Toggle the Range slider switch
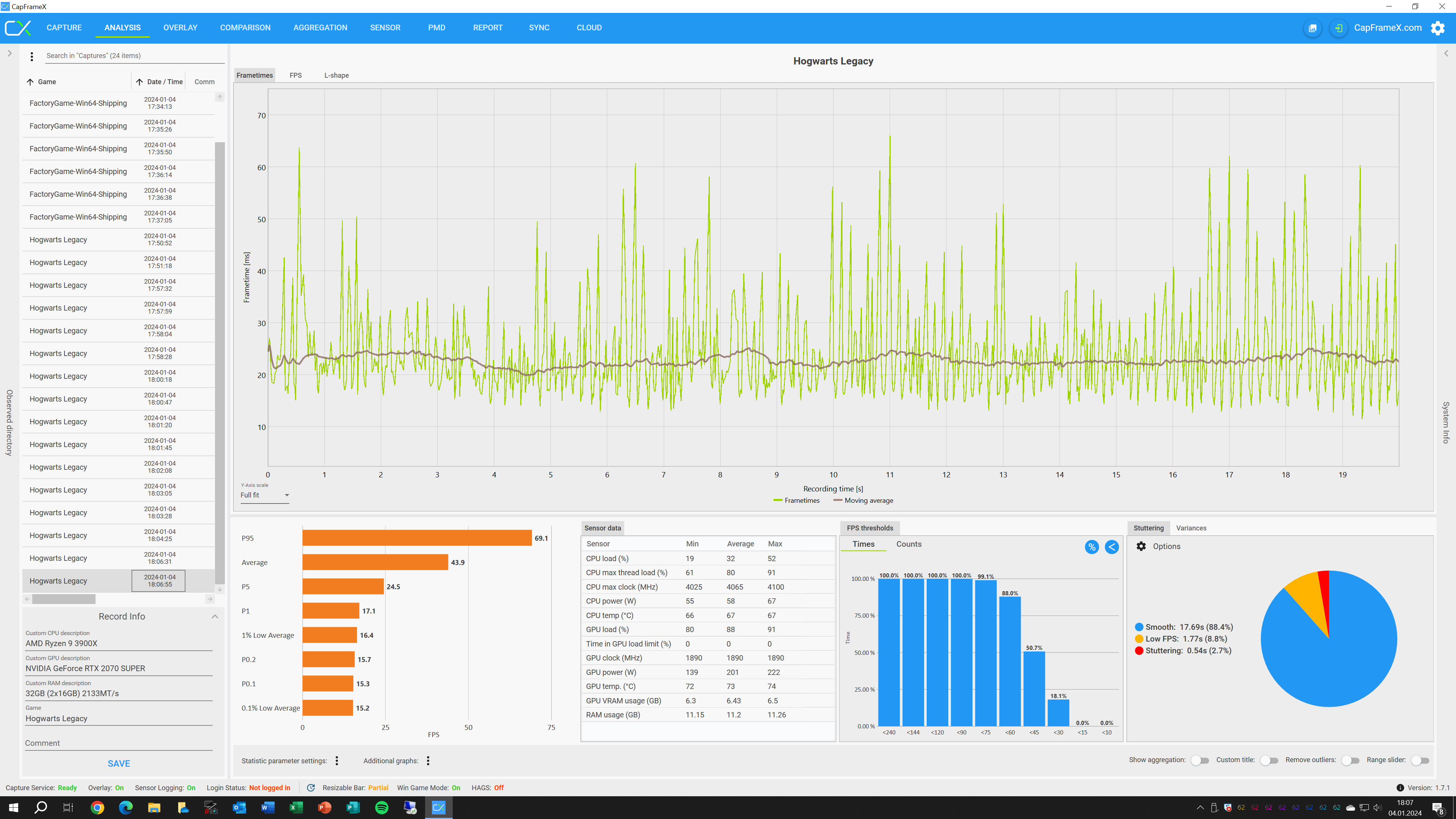Image resolution: width=1456 pixels, height=819 pixels. point(1420,760)
